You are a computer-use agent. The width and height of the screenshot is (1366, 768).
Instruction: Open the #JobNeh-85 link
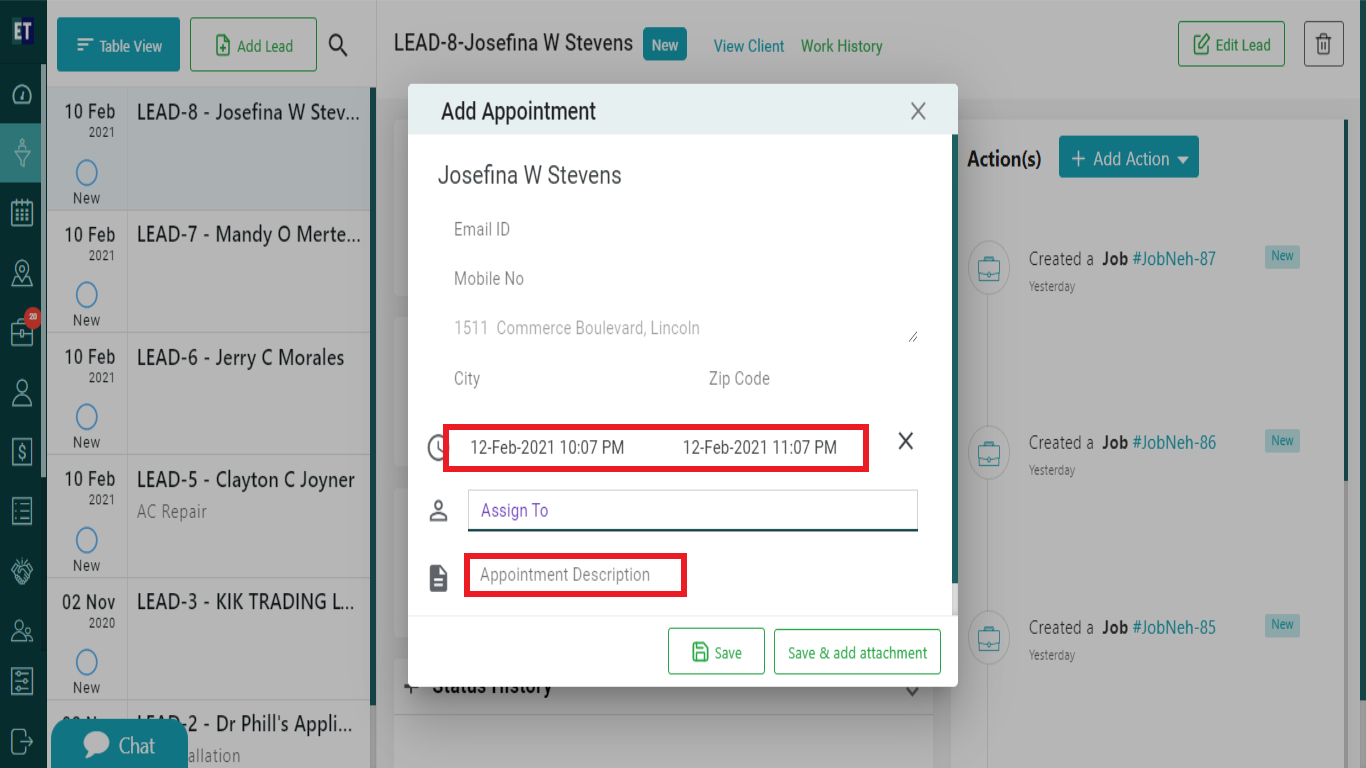pyautogui.click(x=1174, y=628)
